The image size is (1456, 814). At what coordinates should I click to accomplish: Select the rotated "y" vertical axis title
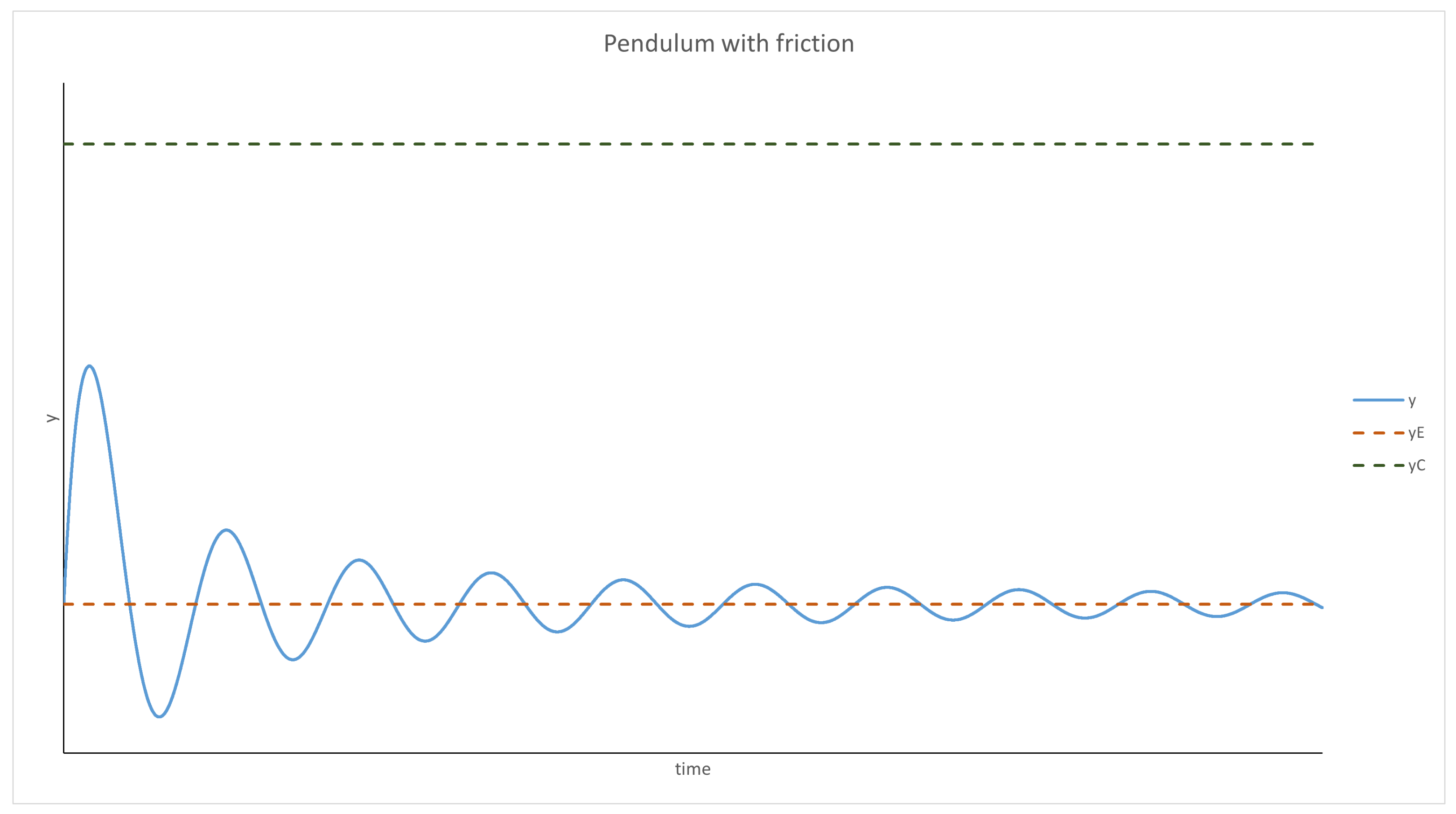(51, 418)
